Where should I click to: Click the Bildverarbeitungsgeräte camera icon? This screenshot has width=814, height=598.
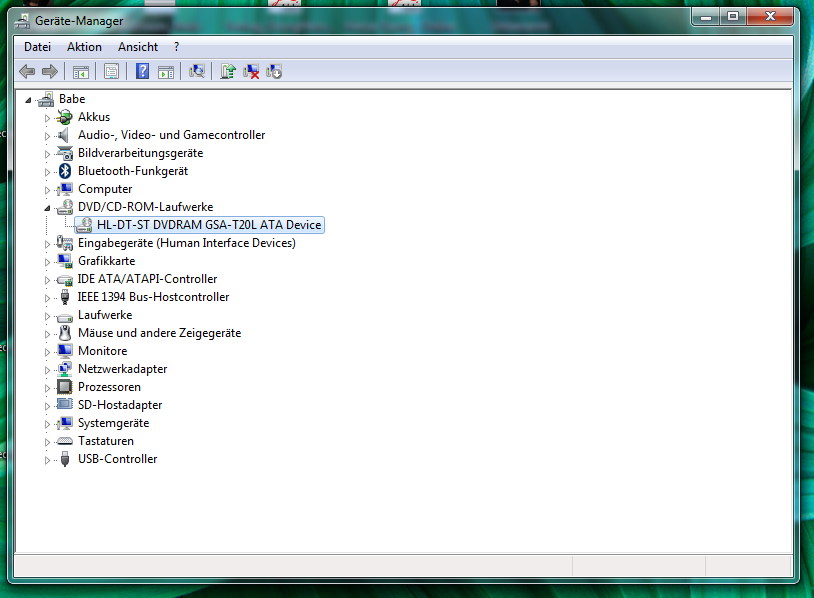65,153
